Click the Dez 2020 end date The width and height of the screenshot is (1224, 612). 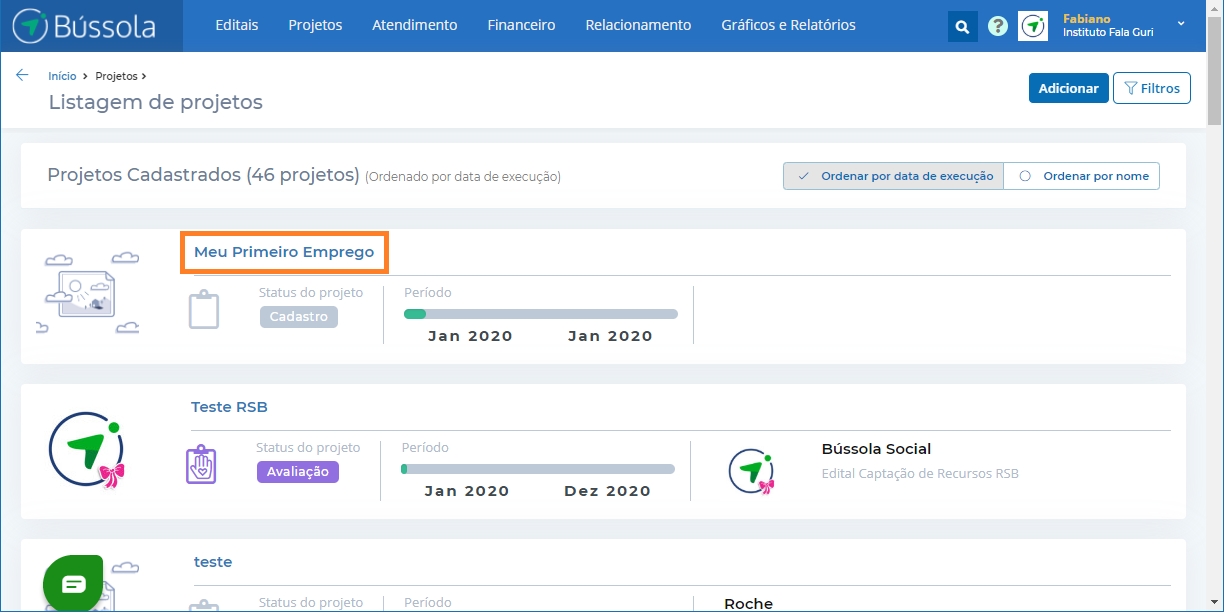[607, 491]
